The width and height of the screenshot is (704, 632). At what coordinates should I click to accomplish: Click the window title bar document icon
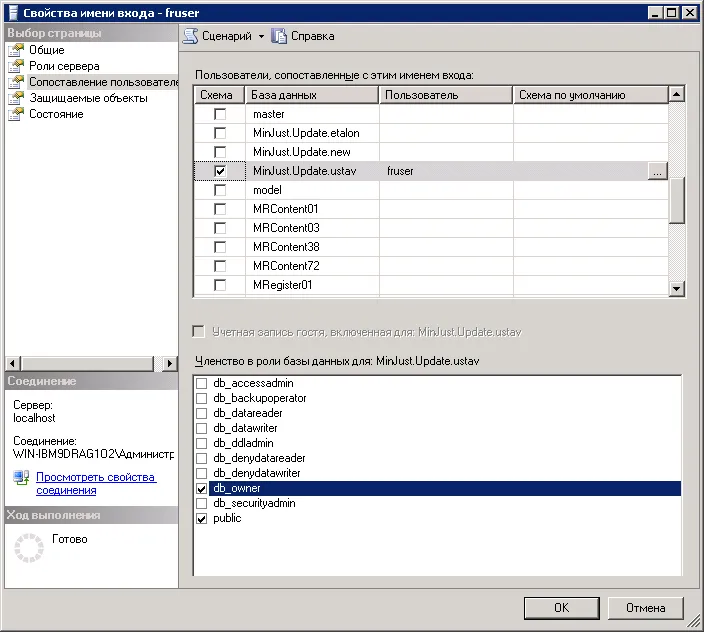click(13, 13)
